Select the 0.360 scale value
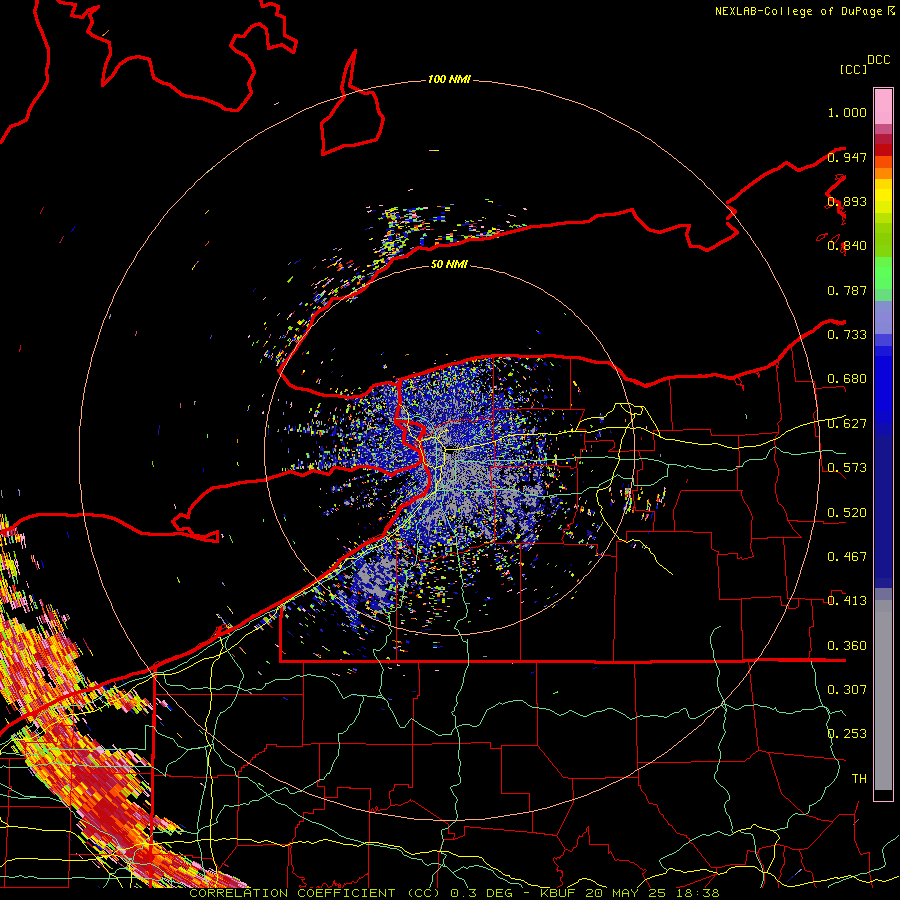 click(847, 646)
